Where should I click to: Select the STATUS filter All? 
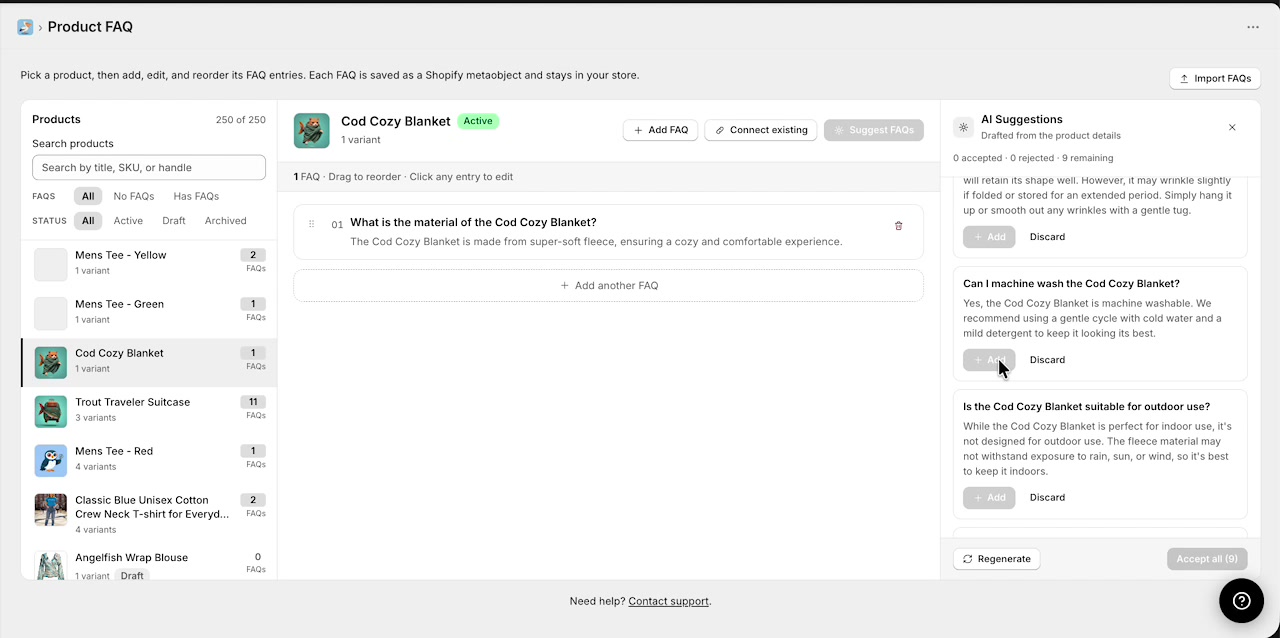[x=88, y=221]
